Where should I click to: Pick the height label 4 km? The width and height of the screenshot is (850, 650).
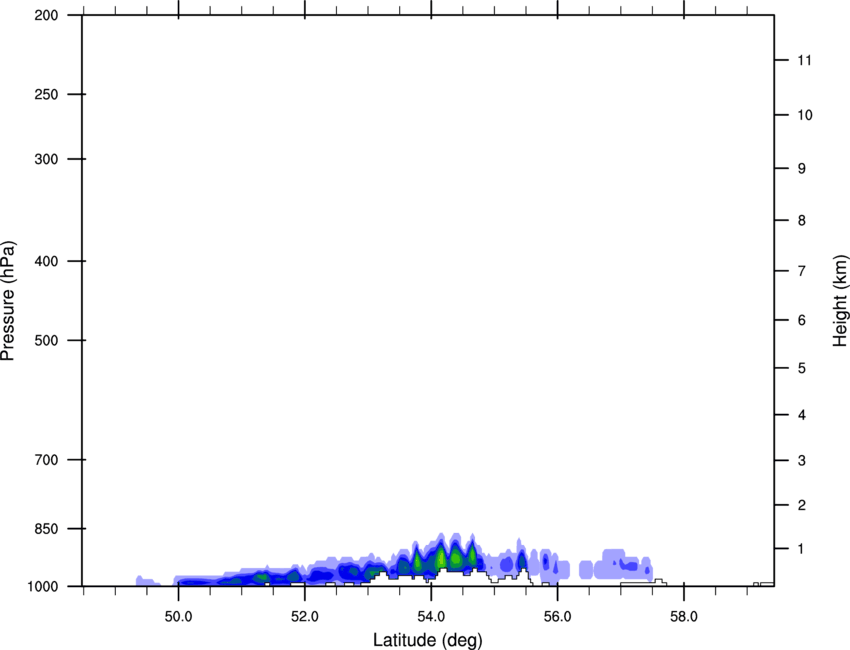(x=802, y=415)
